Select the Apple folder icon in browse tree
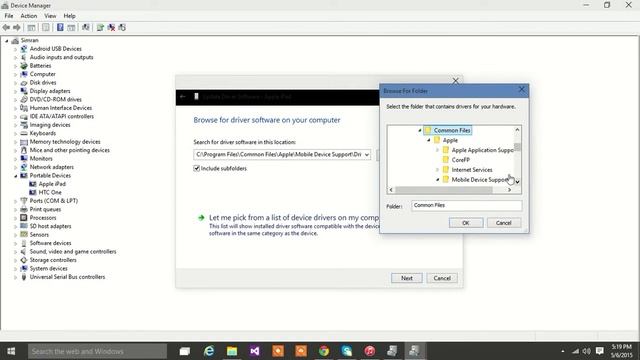Viewport: 640px width, 360px height. [437, 140]
